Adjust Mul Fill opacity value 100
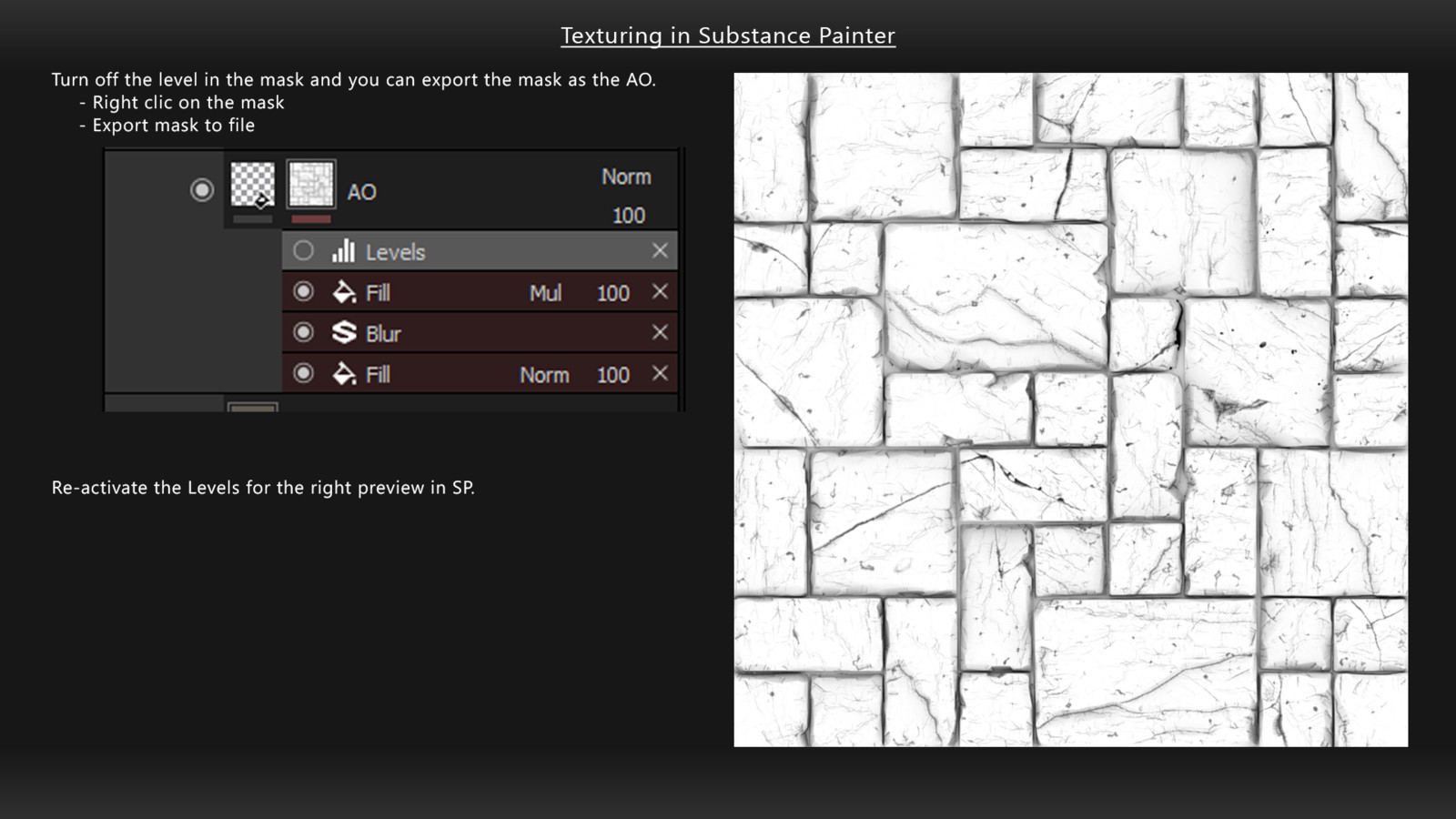1456x819 pixels. pyautogui.click(x=612, y=293)
